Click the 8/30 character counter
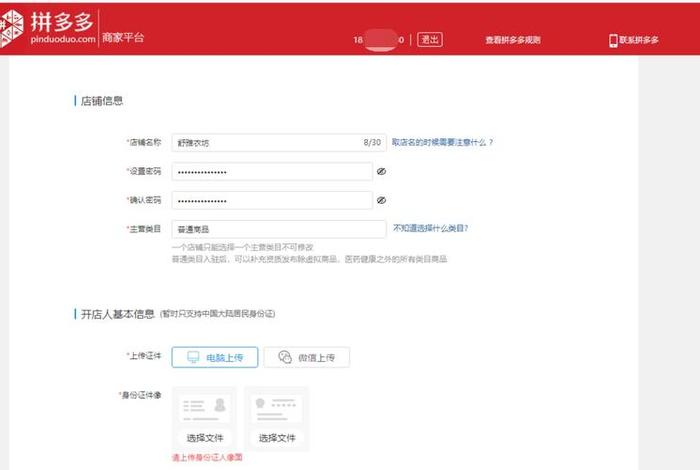 372,142
